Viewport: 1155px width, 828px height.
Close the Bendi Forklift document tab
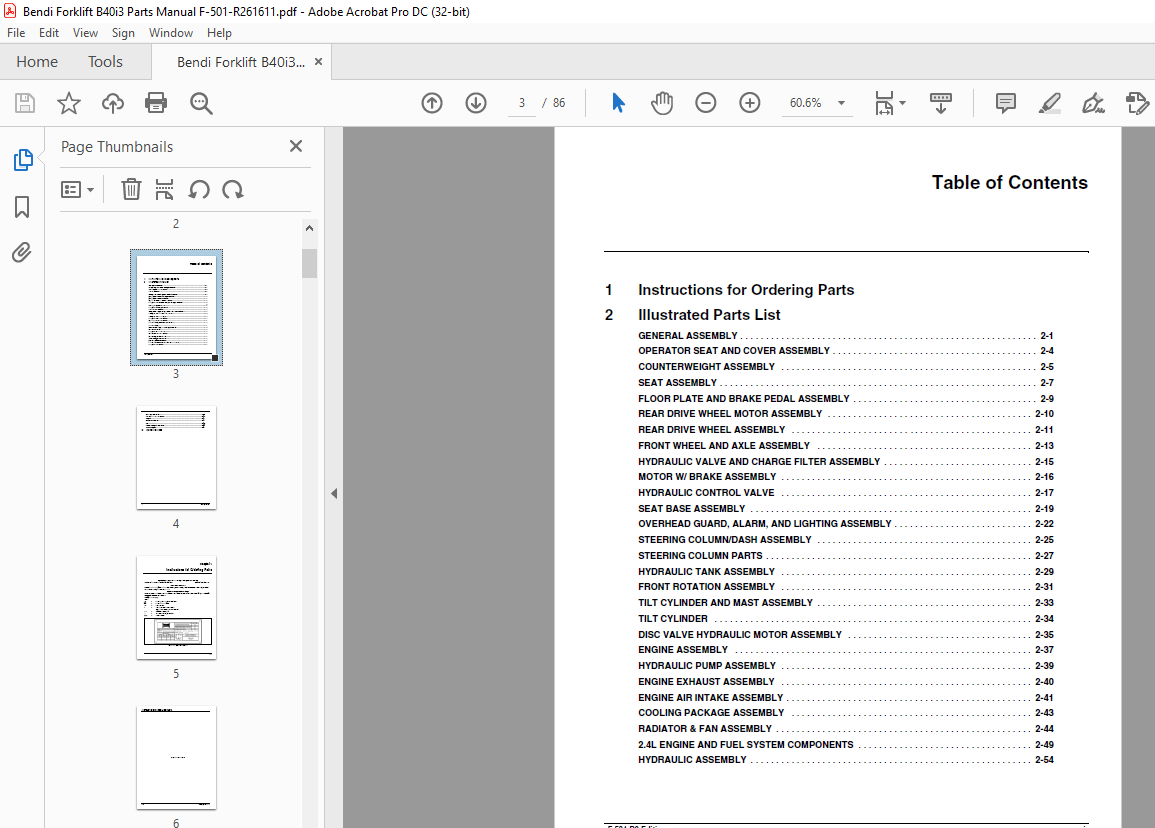click(318, 62)
